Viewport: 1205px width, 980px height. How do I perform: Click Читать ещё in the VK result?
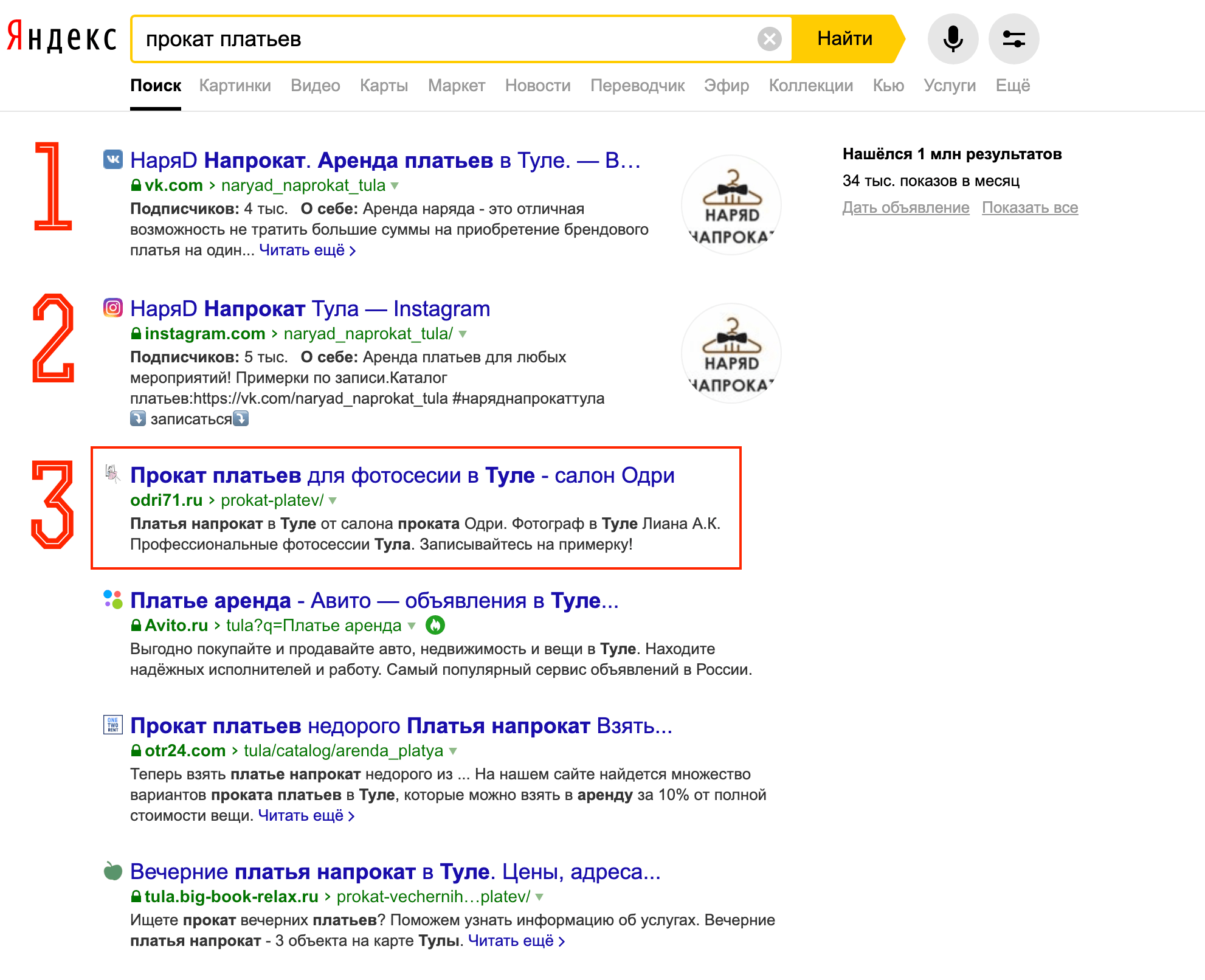[308, 250]
